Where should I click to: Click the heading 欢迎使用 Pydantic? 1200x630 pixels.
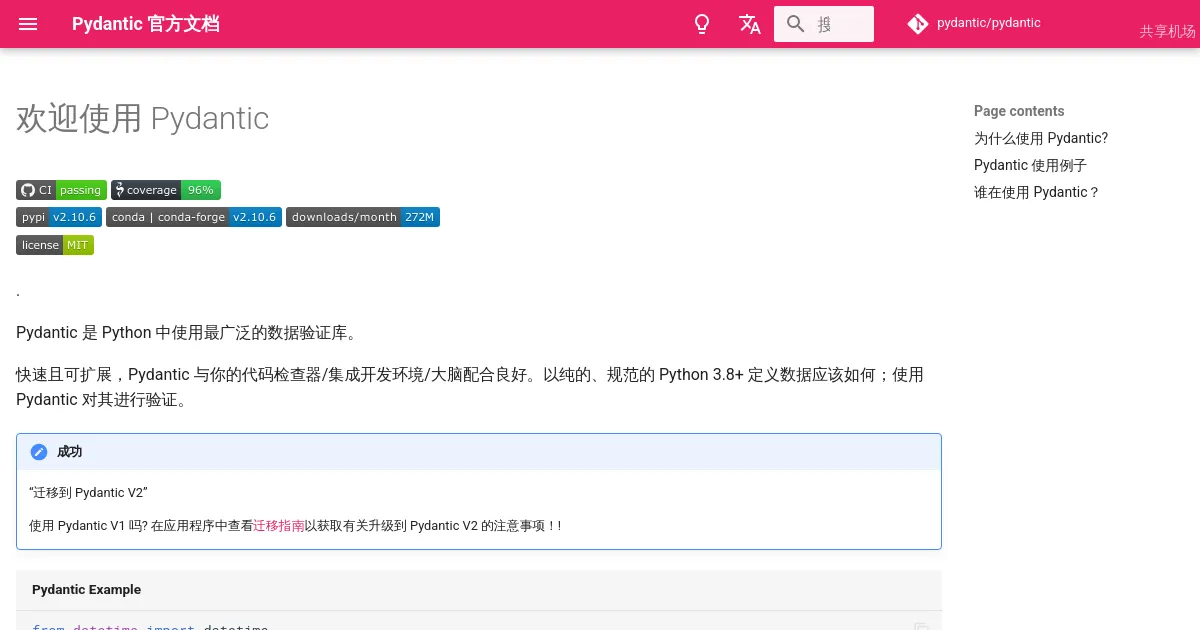143,118
